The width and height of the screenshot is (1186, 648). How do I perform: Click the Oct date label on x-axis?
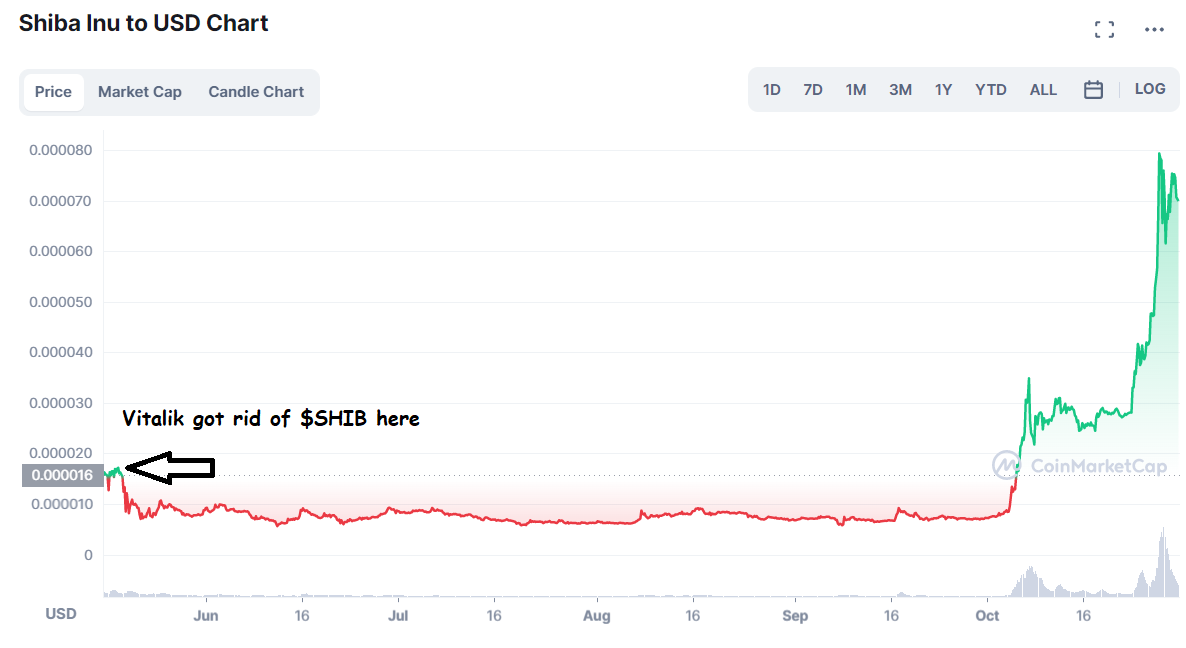[987, 615]
